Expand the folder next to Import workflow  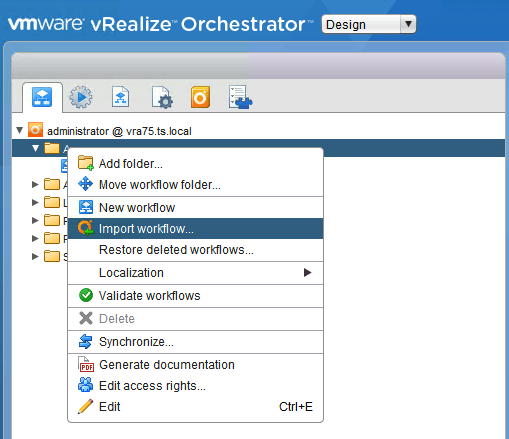point(35,220)
